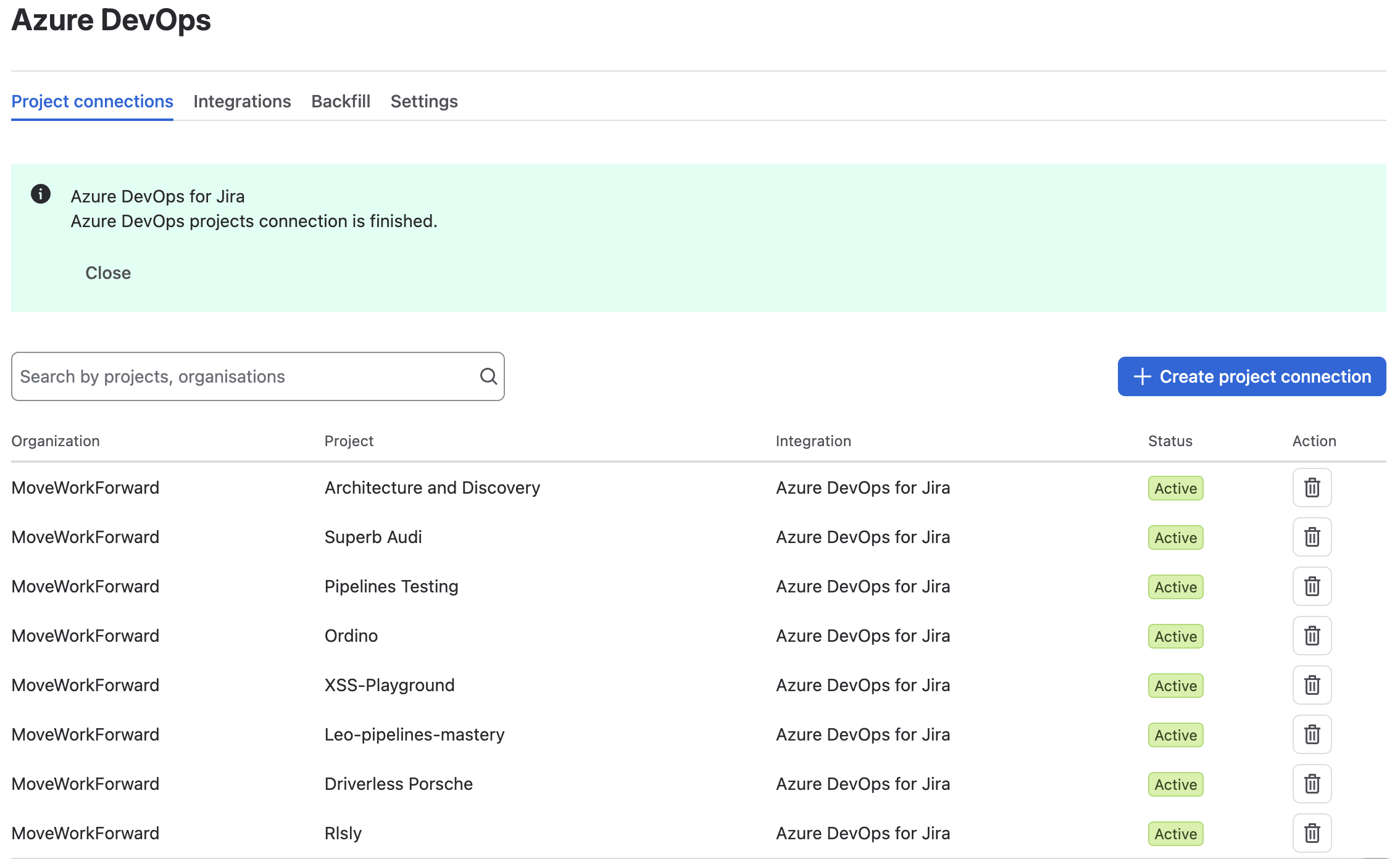Click the Integration column header
The height and width of the screenshot is (859, 1400).
[x=814, y=441]
